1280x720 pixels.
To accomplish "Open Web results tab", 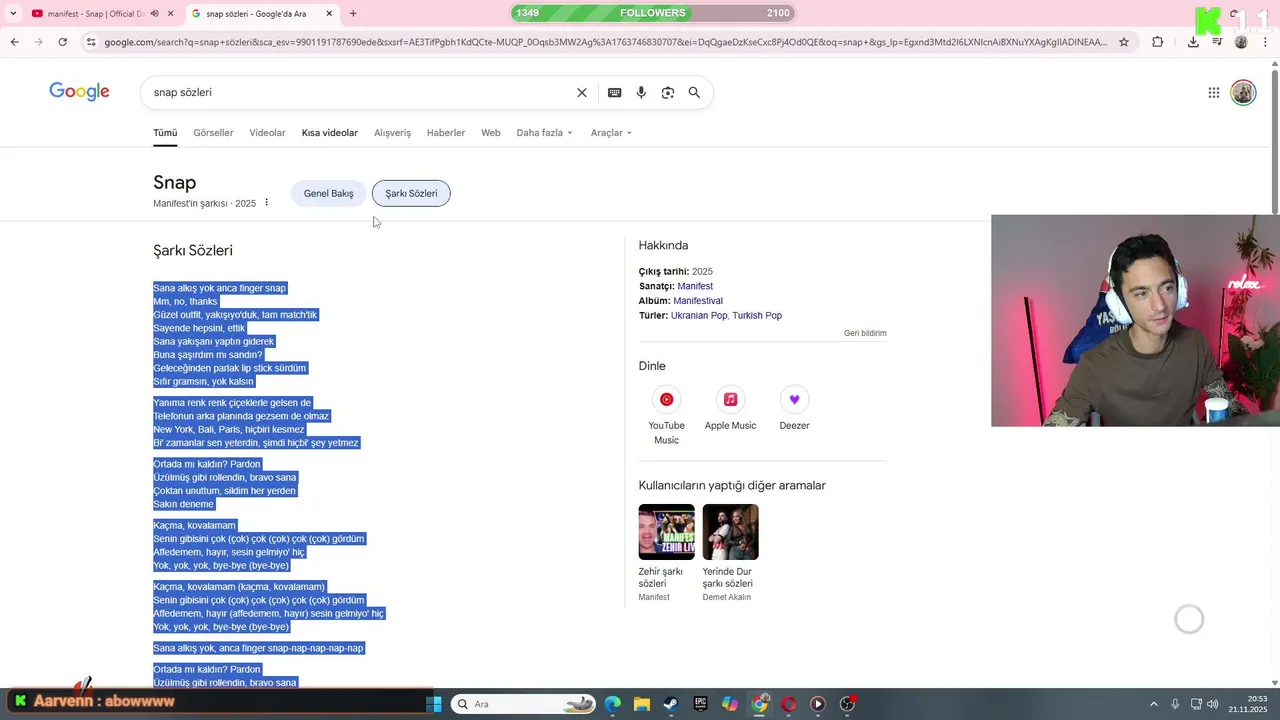I will tap(490, 132).
